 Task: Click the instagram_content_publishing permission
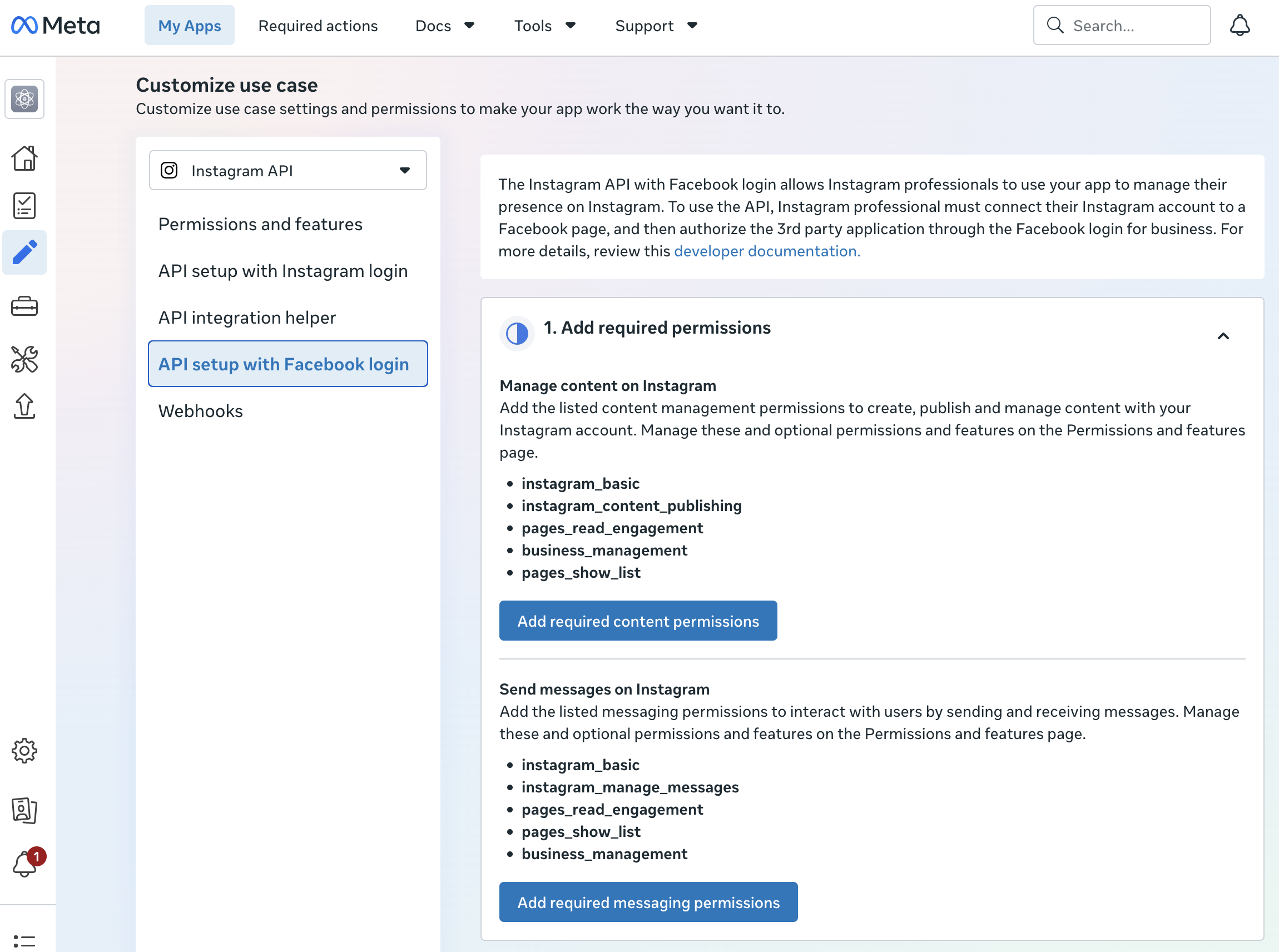coord(631,506)
